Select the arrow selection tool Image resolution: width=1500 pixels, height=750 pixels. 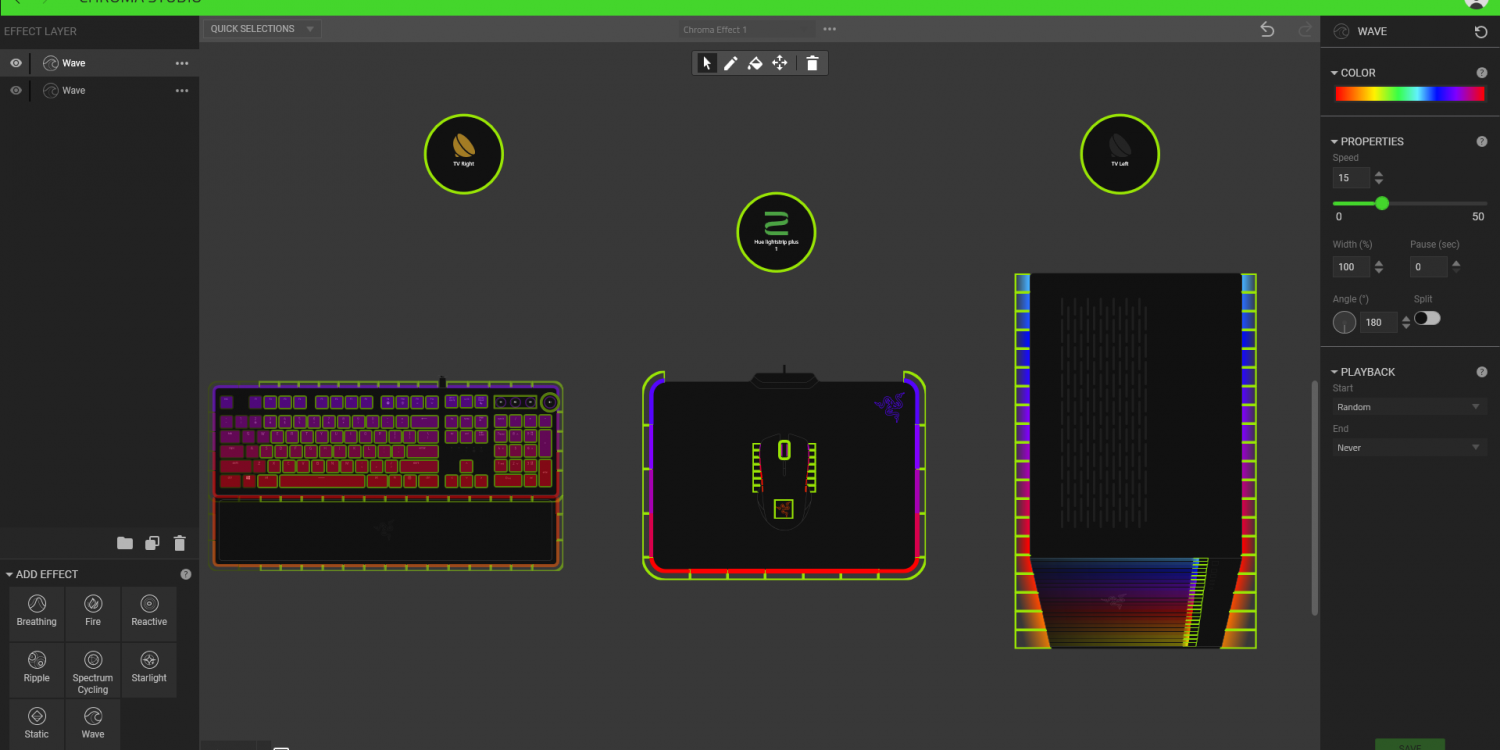click(x=707, y=63)
